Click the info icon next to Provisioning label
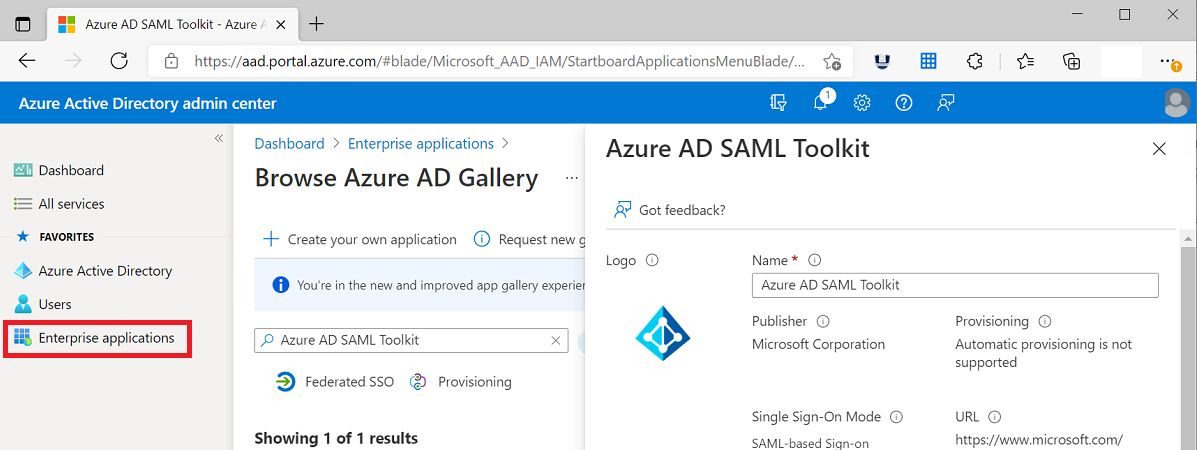This screenshot has height=450, width=1197. [1045, 321]
